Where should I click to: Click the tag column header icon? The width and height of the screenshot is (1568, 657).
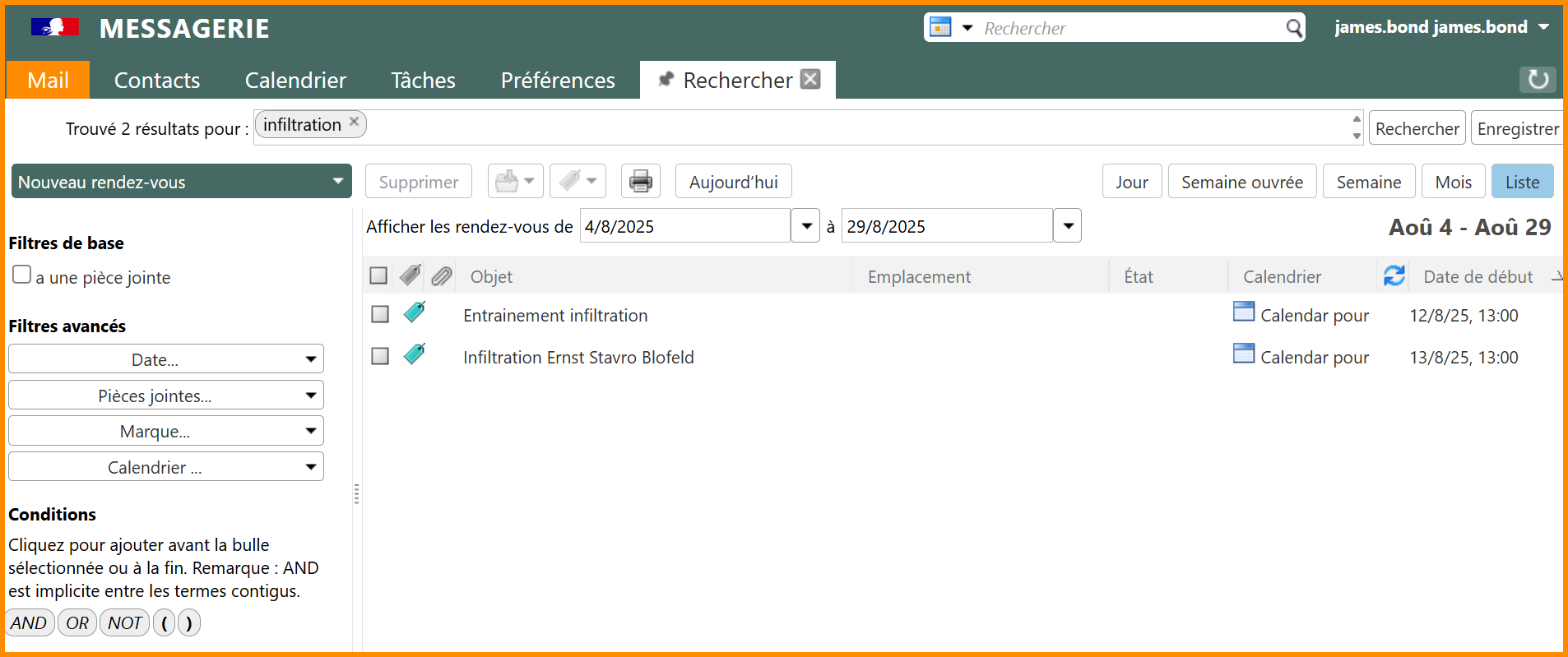[410, 276]
